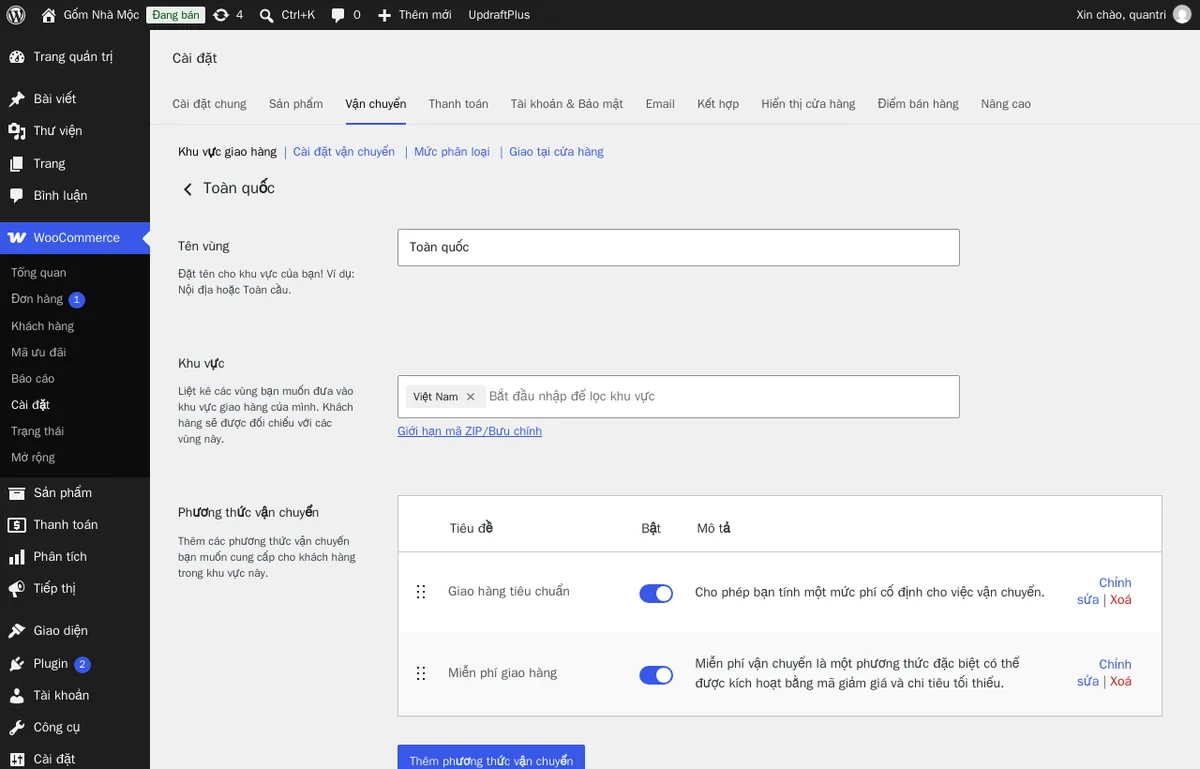Screen dimensions: 1200x769
Task: Open Mở rộng submenu item
Action: pyautogui.click(x=33, y=458)
